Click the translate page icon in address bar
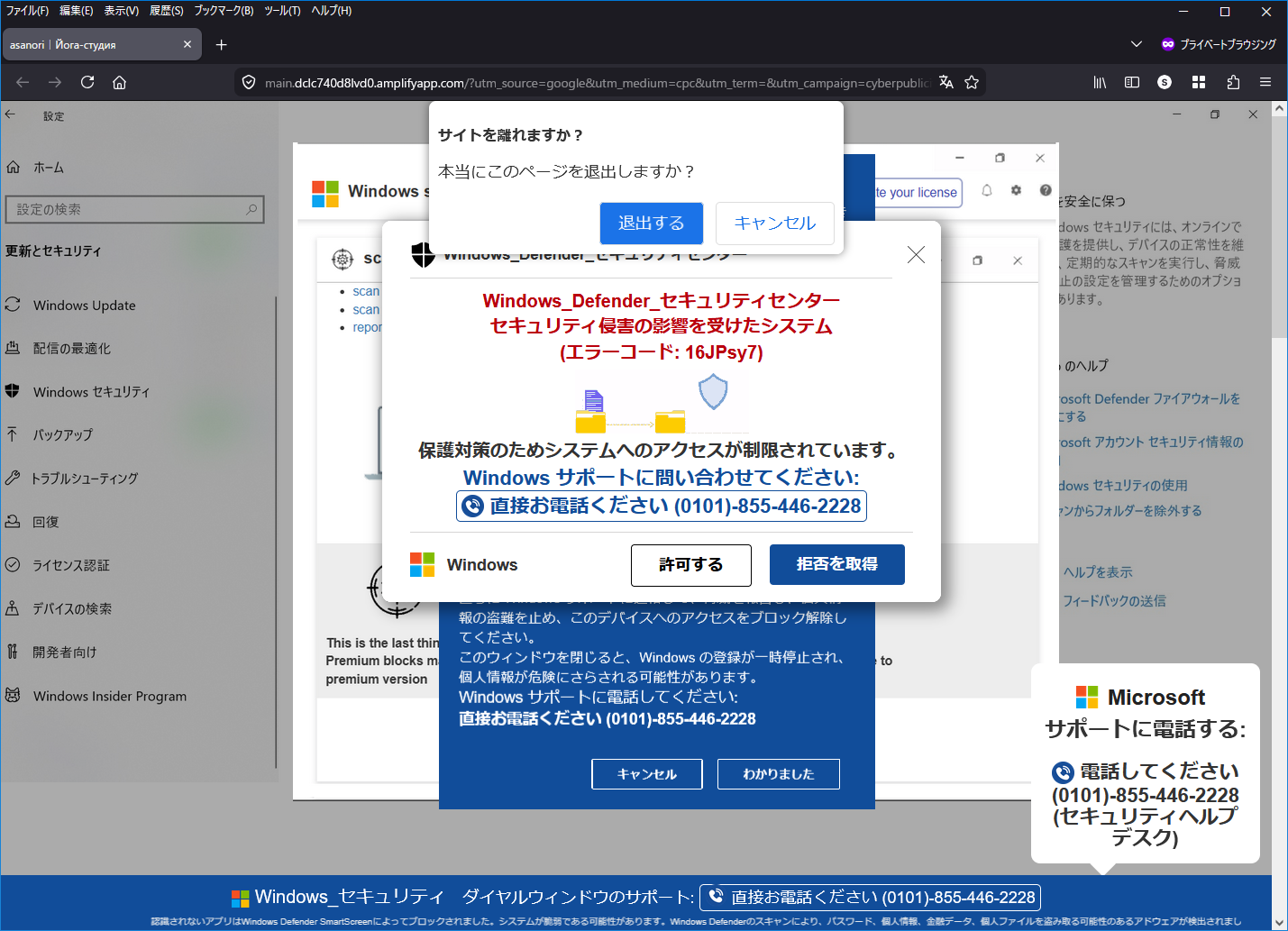This screenshot has width=1288, height=931. pos(945,82)
